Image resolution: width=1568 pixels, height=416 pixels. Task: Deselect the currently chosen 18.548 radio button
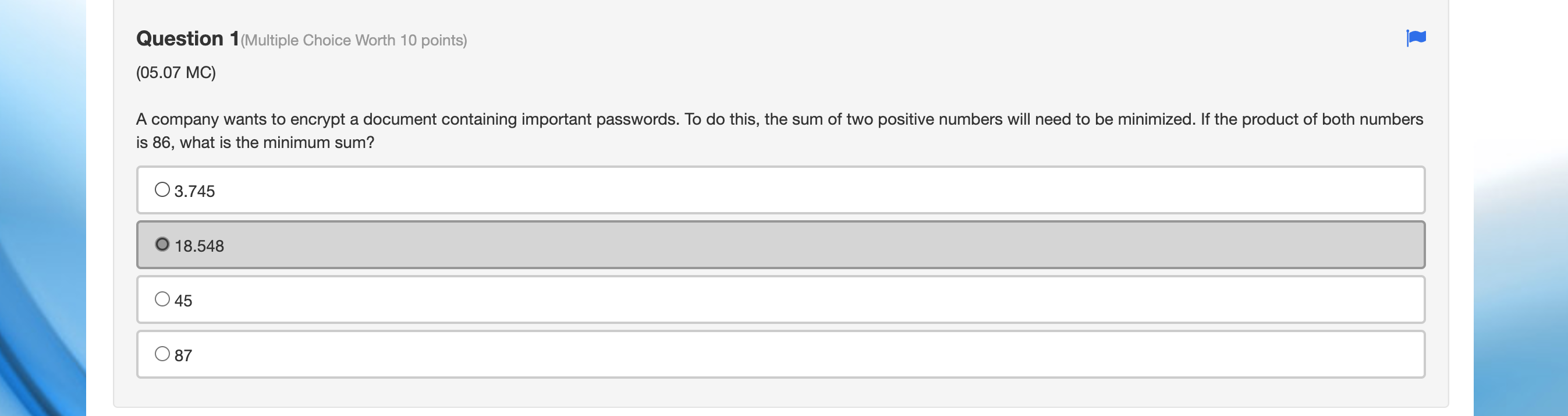point(162,245)
